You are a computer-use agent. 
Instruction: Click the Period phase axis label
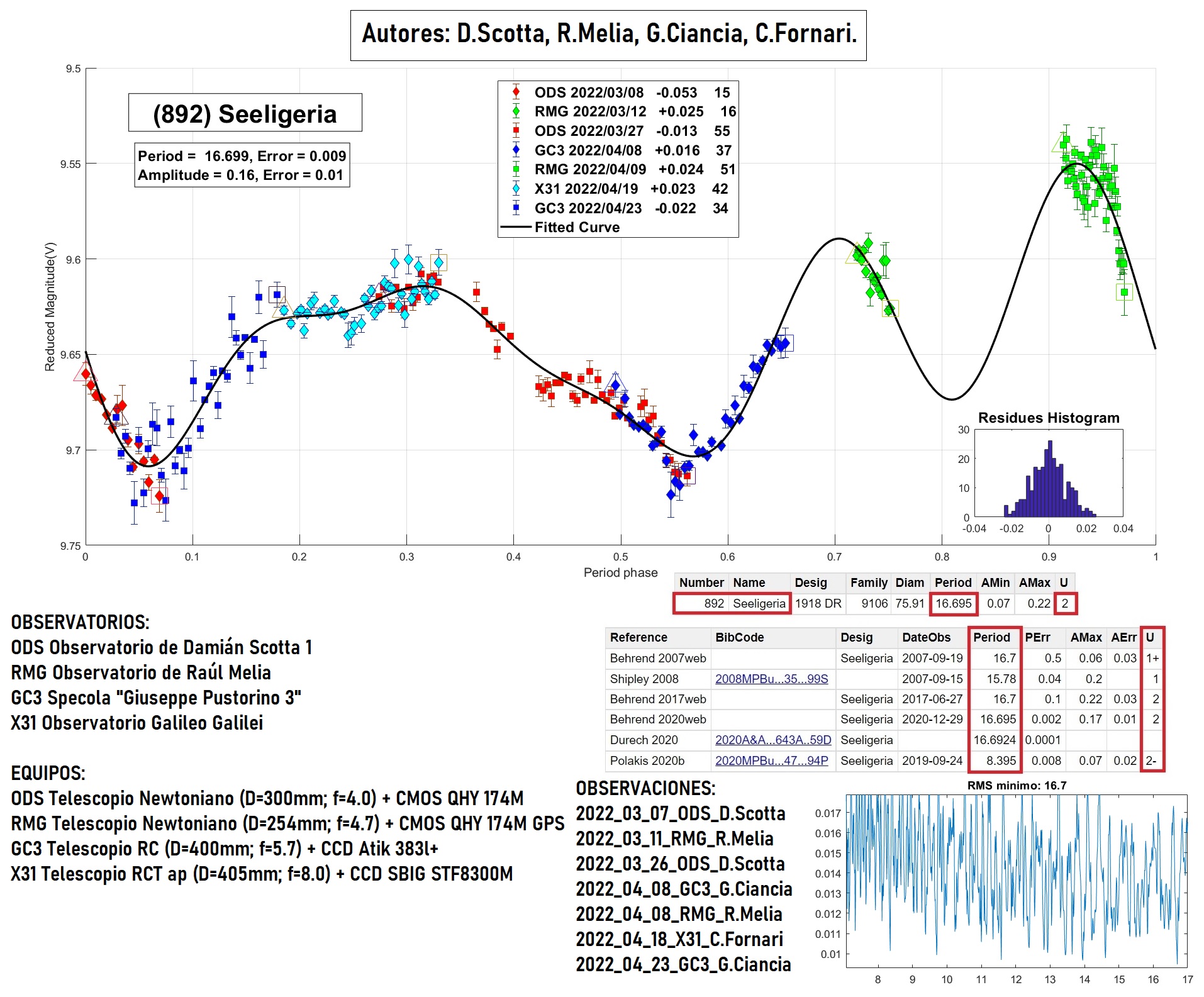620,572
